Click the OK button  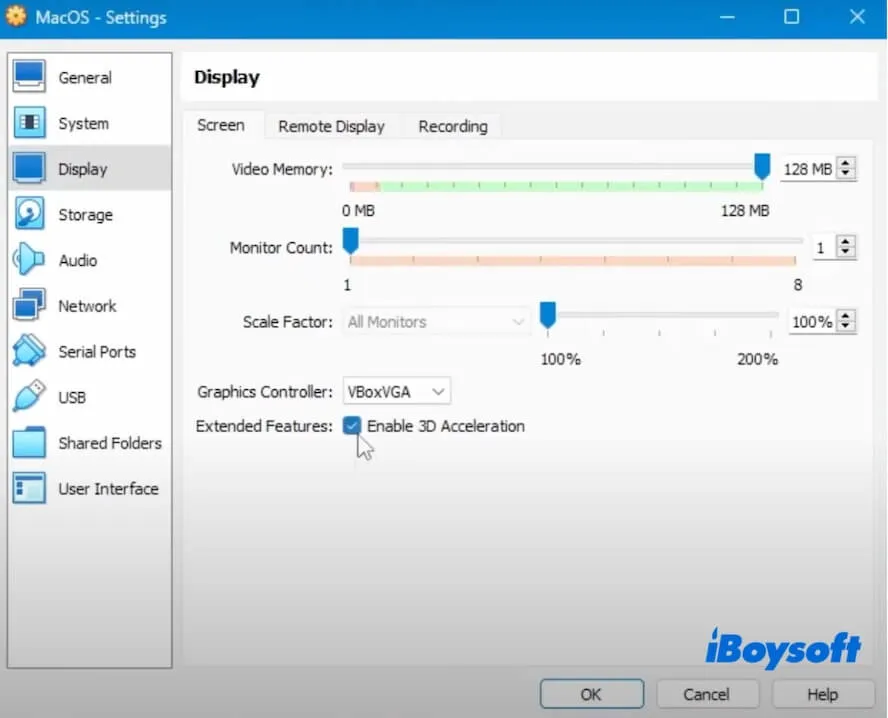(591, 693)
